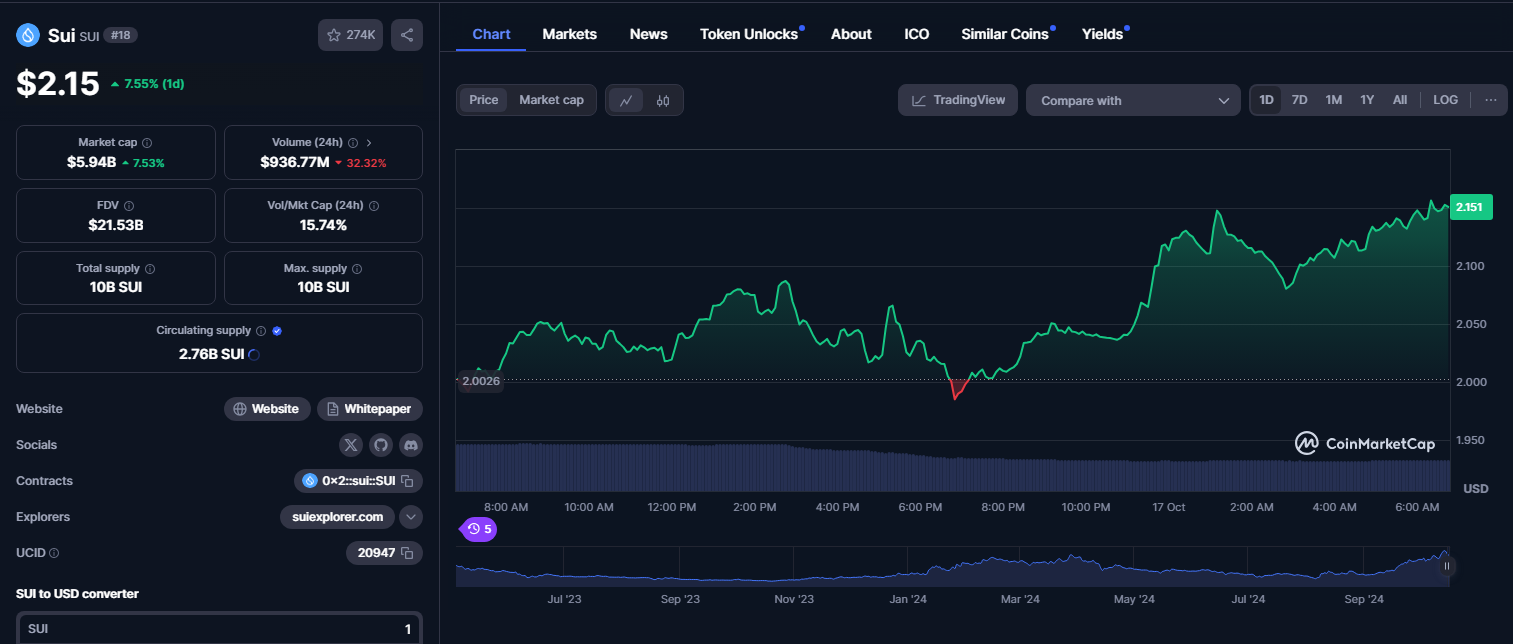Copy the UCID 20947 value
Image resolution: width=1513 pixels, height=644 pixels.
pyautogui.click(x=408, y=553)
